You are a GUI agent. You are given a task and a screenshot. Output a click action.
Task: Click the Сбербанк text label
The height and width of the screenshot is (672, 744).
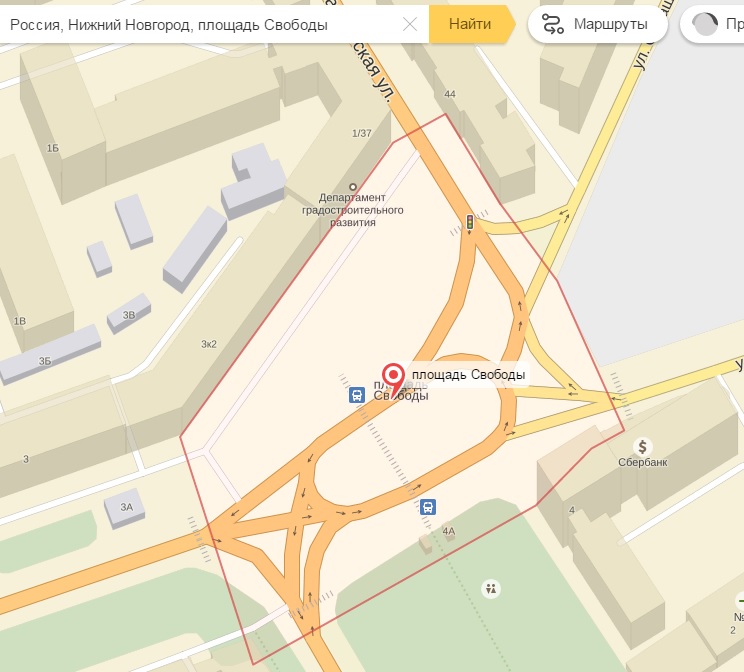tap(642, 462)
